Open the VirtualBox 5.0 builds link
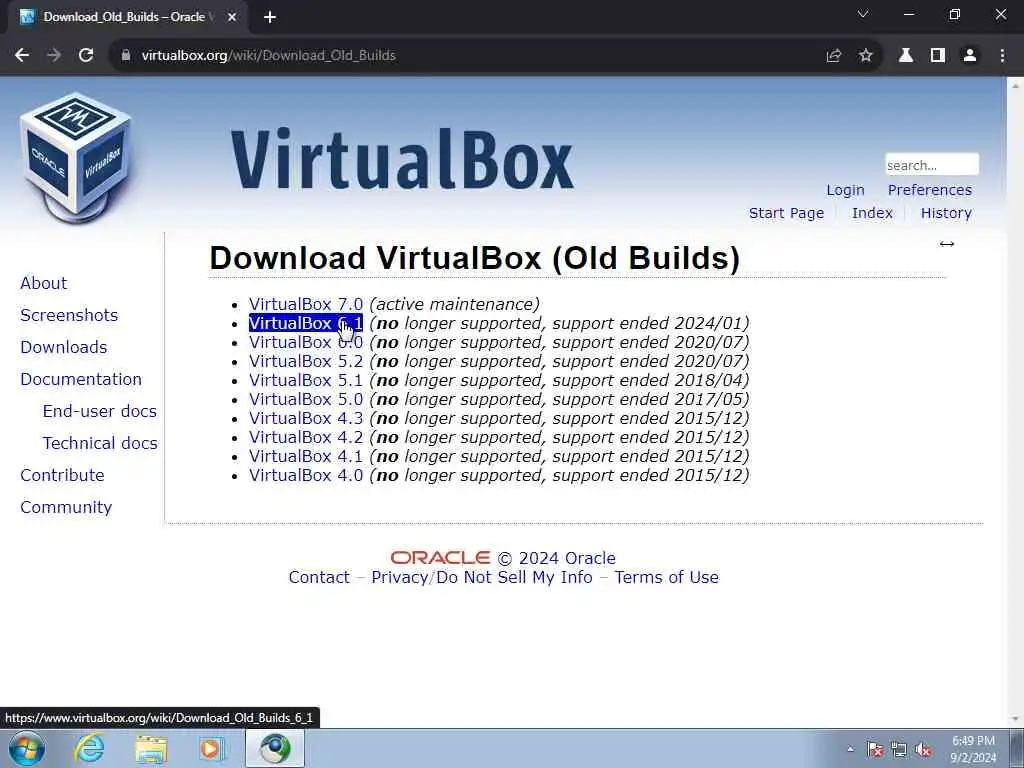This screenshot has height=768, width=1024. (306, 399)
